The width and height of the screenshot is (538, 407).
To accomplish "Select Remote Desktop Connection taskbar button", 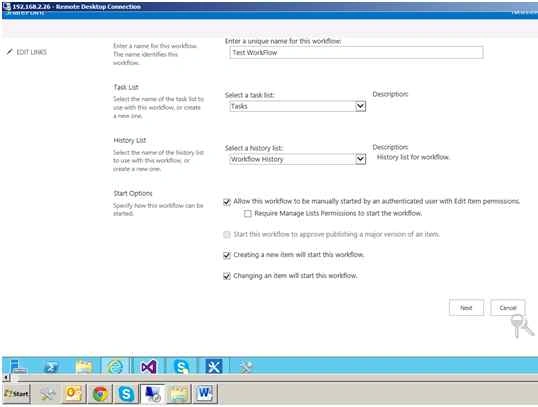I will coord(152,394).
